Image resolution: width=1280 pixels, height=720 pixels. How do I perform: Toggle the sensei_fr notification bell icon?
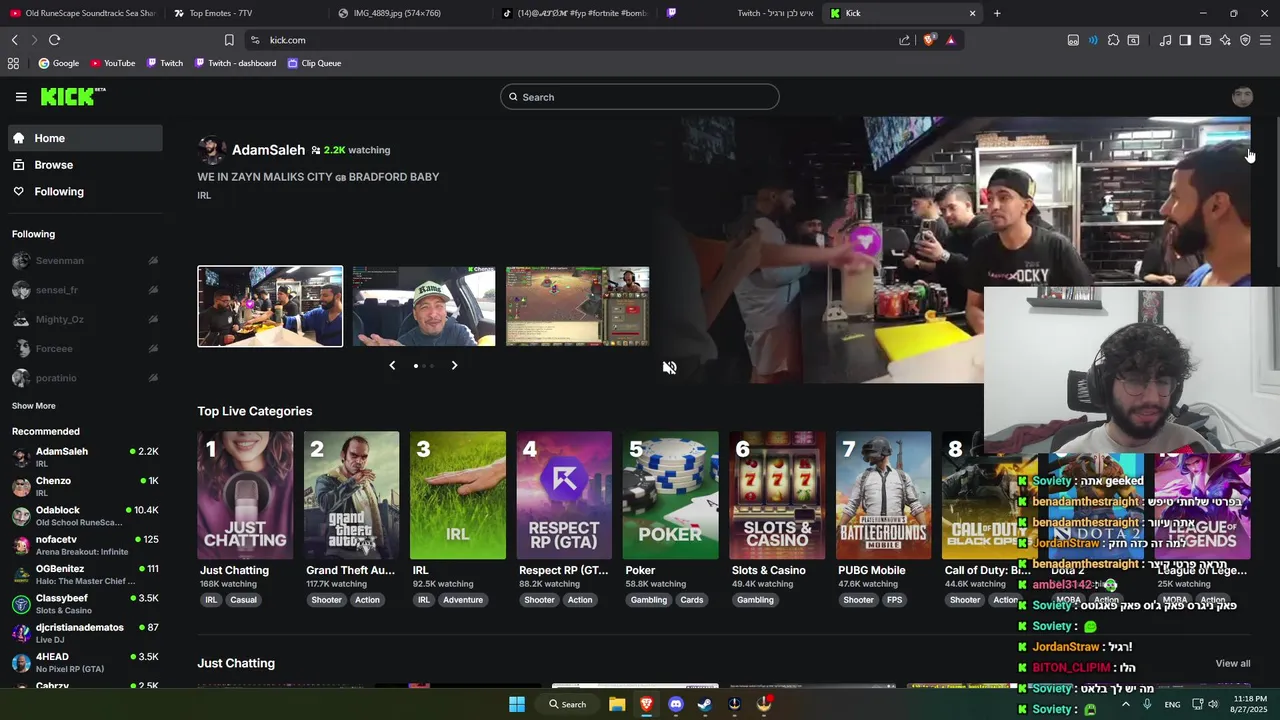point(153,290)
